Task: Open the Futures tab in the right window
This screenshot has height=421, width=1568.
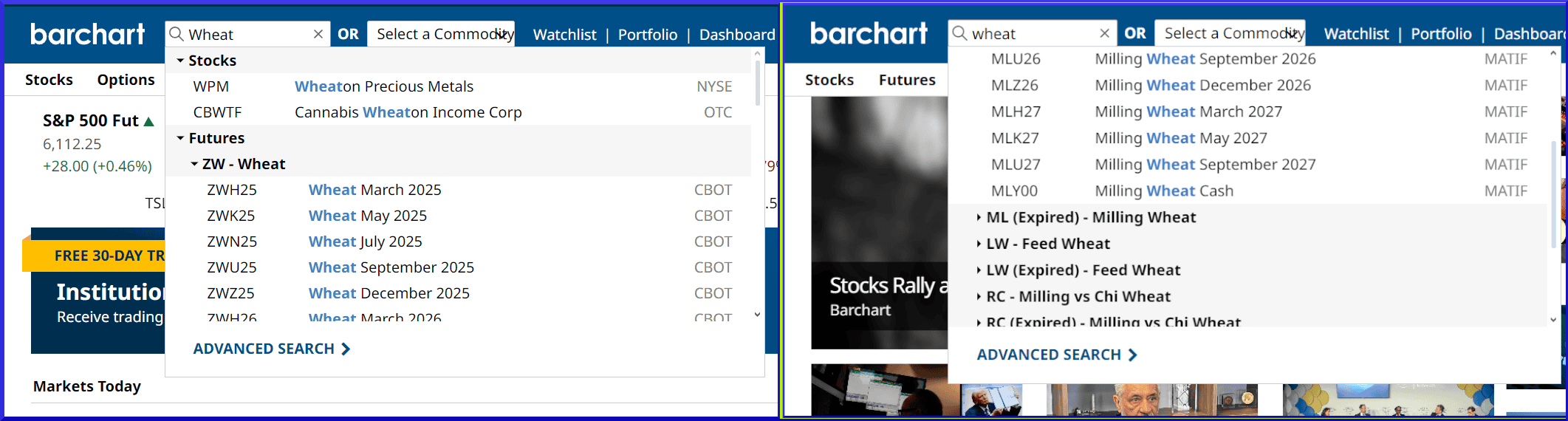Action: (x=906, y=80)
